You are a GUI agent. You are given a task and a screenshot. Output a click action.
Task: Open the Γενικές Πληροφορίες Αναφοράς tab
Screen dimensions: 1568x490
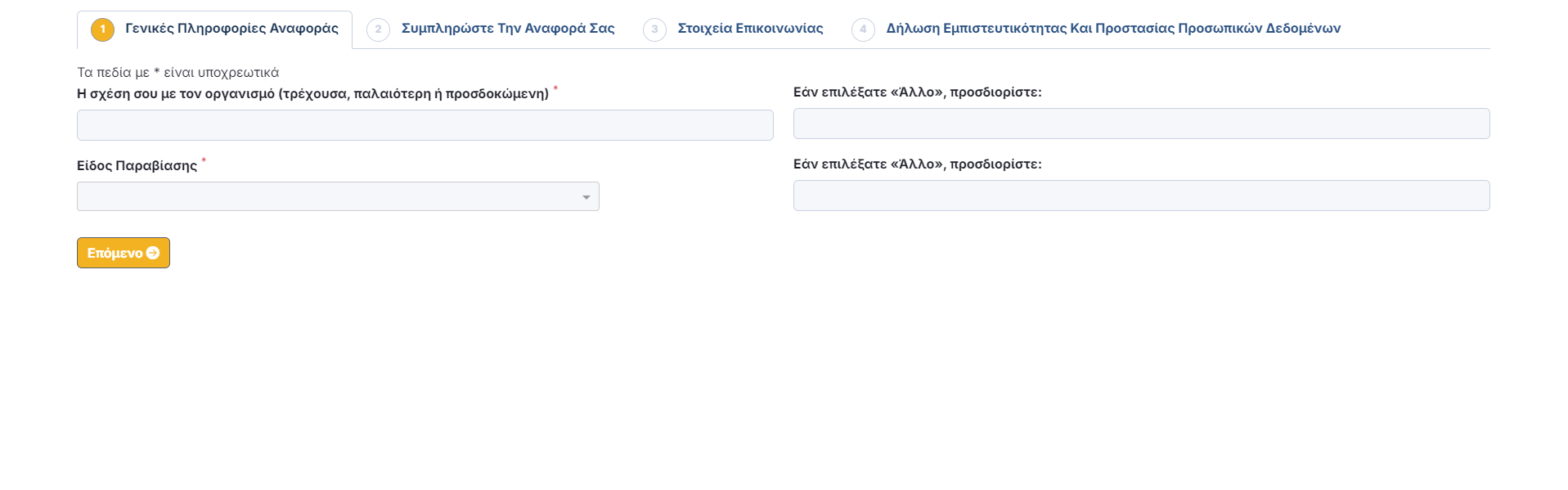coord(231,29)
